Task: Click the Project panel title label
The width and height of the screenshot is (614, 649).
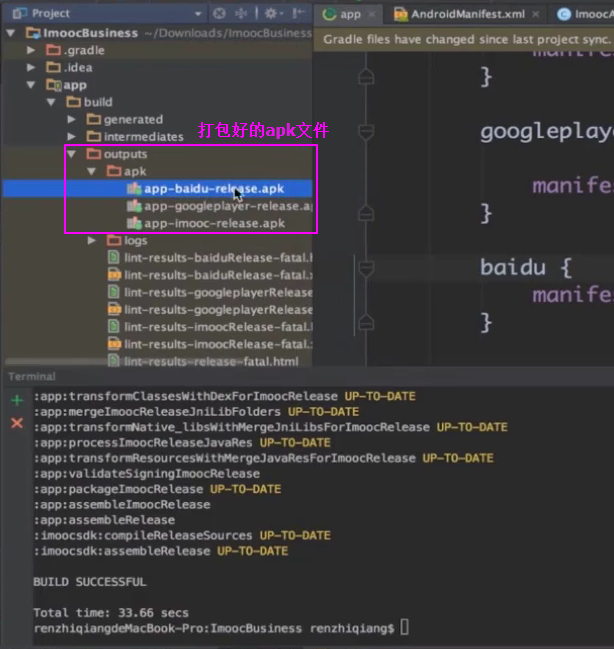Action: point(51,14)
